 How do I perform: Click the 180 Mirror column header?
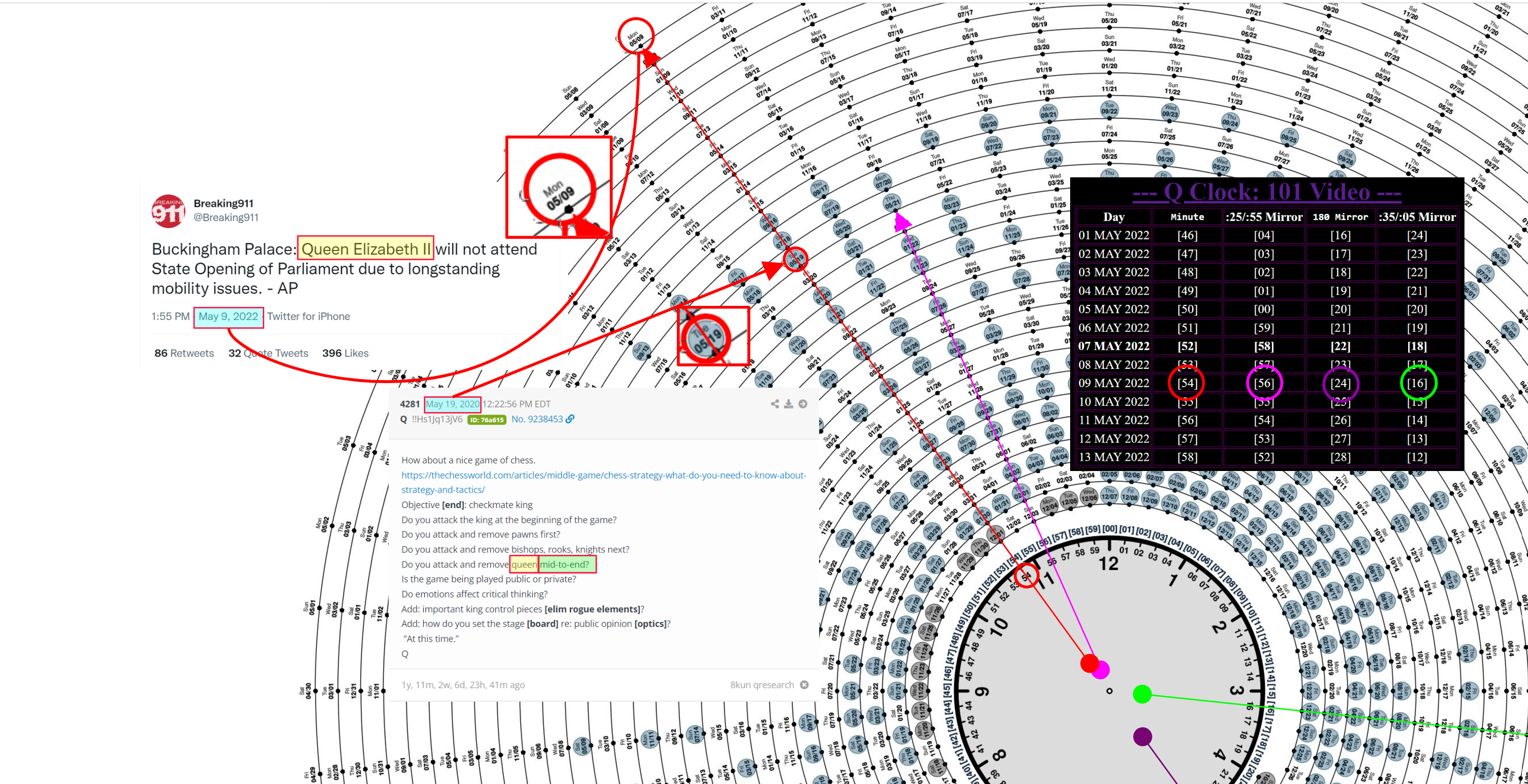[x=1340, y=217]
